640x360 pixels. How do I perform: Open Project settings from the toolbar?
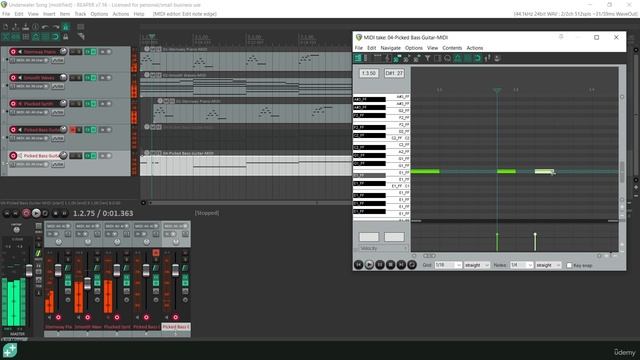coord(35,27)
